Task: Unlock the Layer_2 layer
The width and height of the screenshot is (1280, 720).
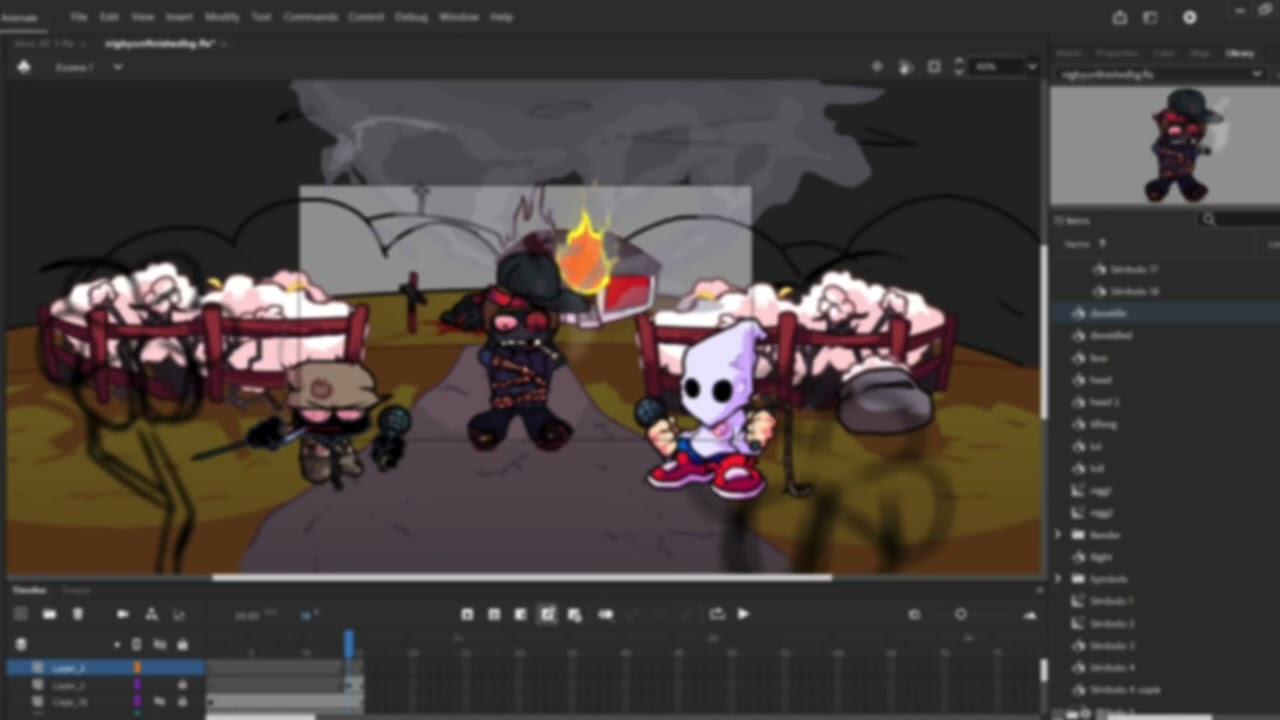Action: coord(182,685)
